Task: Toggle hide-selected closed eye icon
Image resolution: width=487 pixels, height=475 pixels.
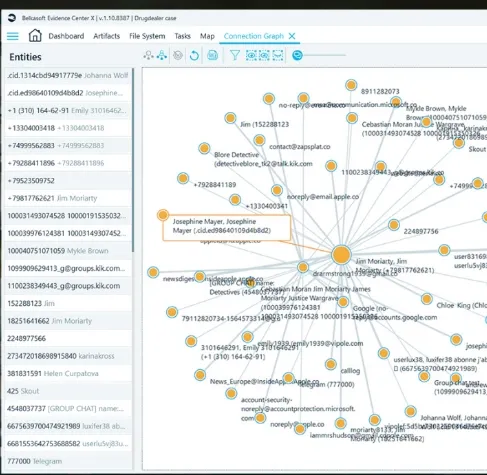Action: [x=278, y=55]
